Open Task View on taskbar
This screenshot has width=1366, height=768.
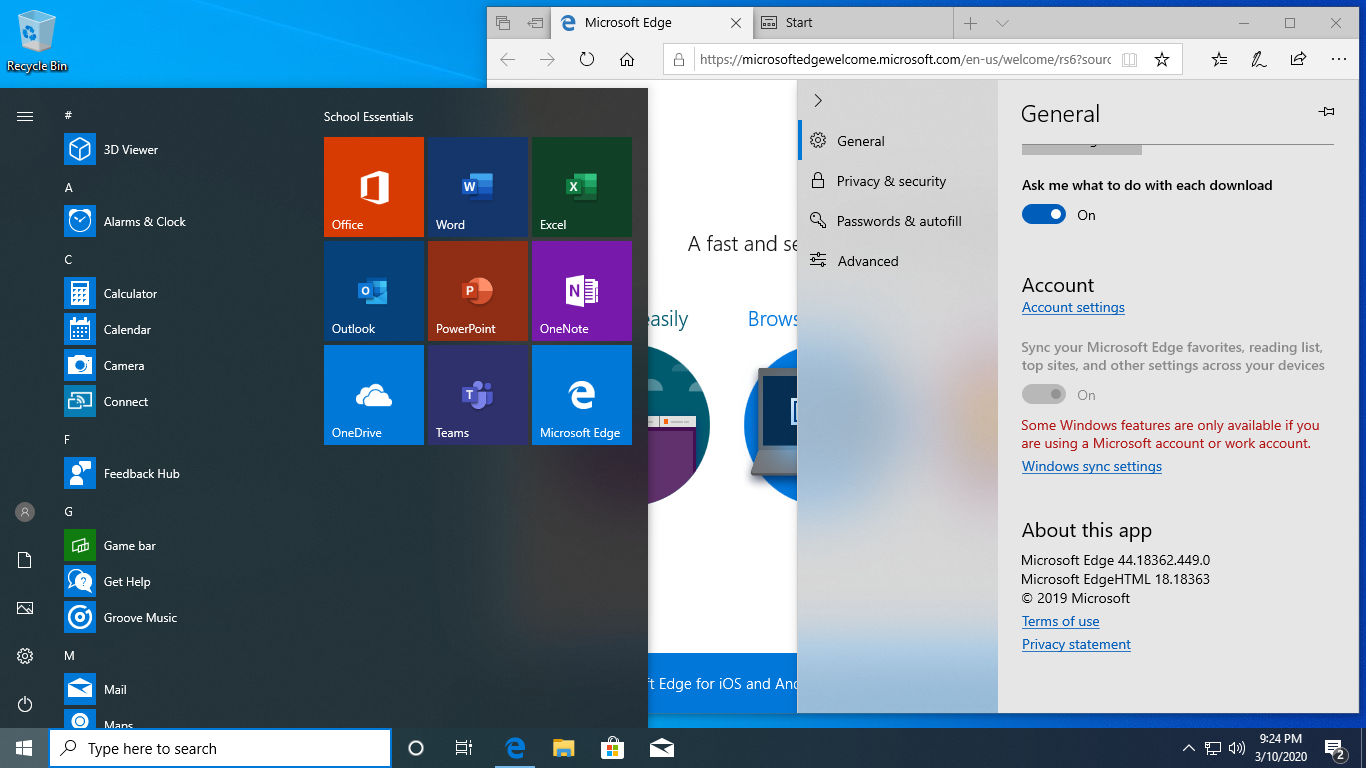[x=464, y=748]
